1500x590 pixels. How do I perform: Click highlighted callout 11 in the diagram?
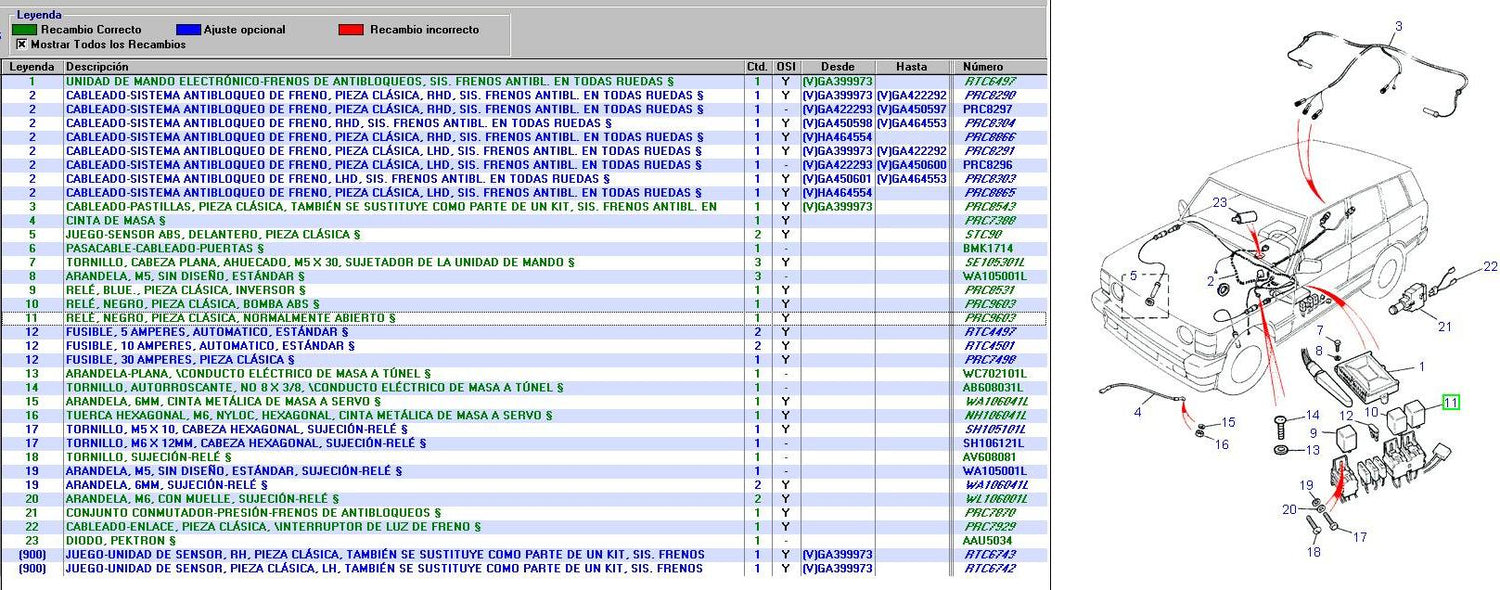click(x=1451, y=403)
